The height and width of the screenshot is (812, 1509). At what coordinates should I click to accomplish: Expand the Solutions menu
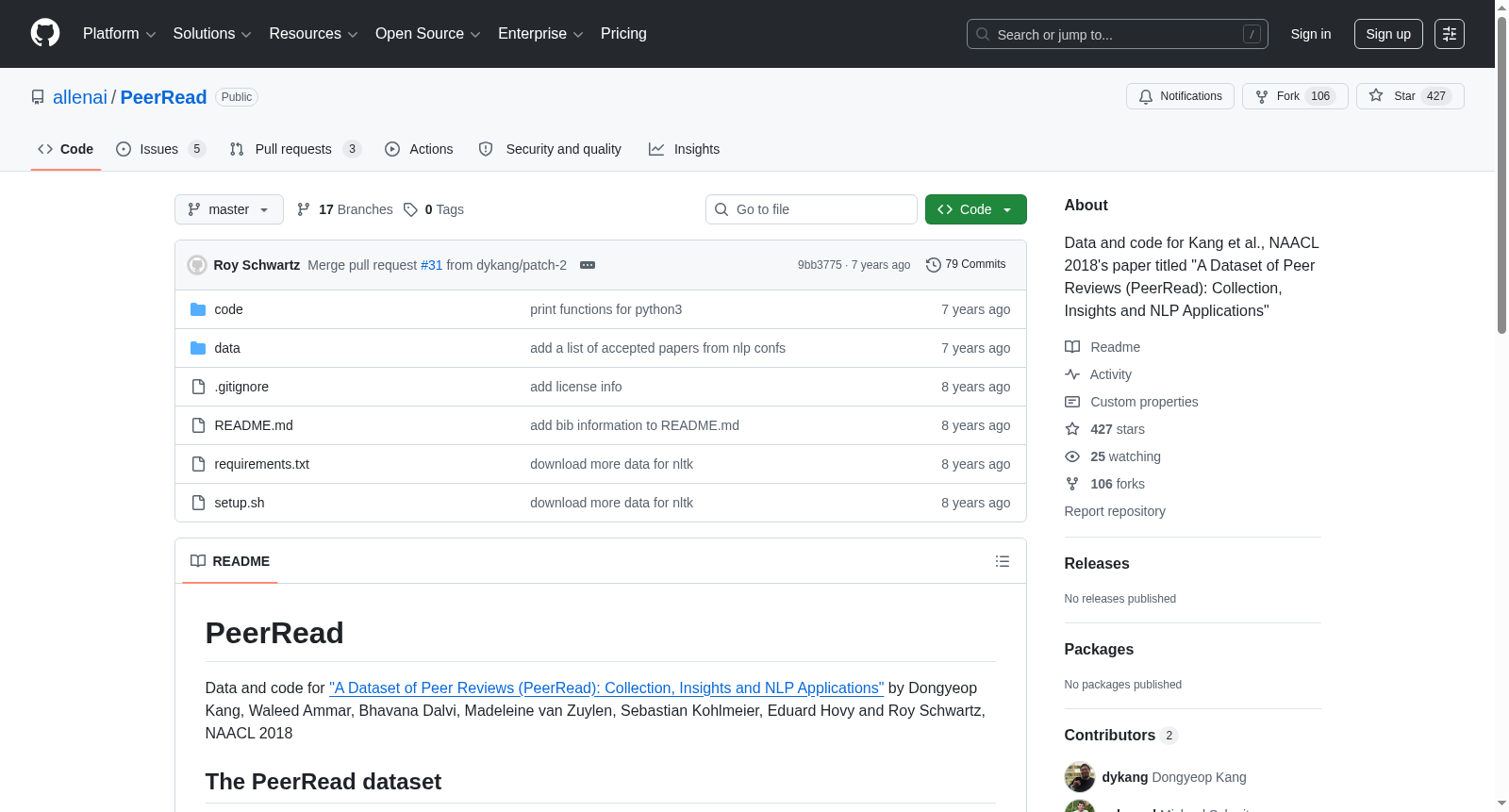pyautogui.click(x=212, y=34)
